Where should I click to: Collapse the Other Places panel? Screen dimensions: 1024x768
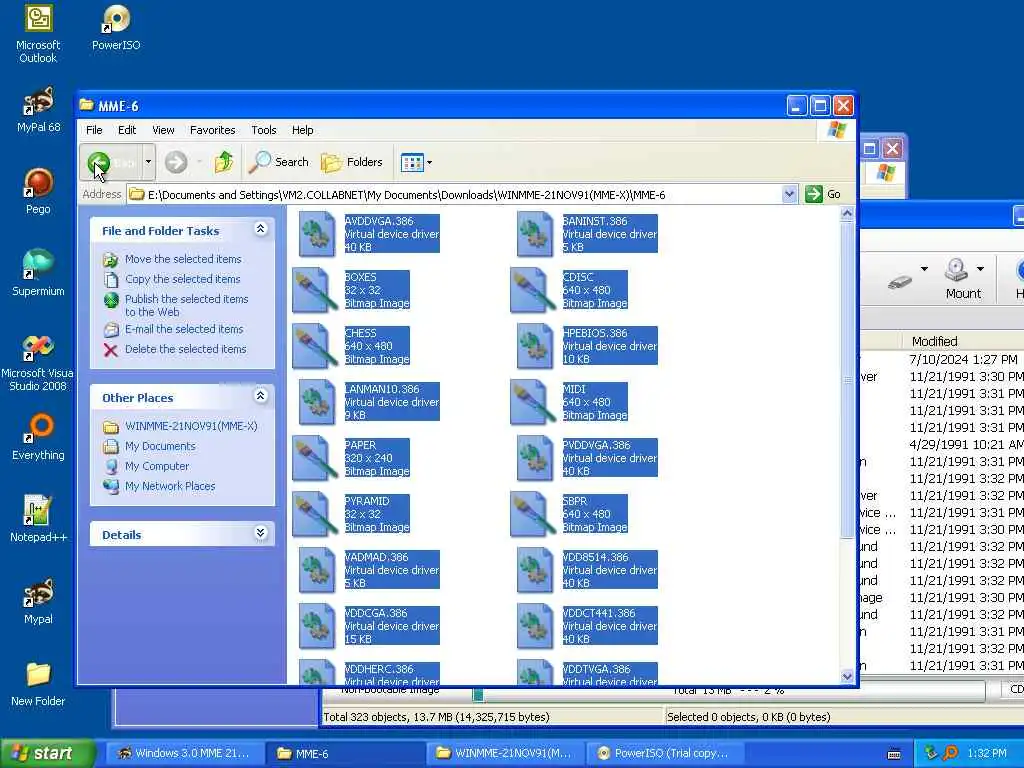(x=260, y=396)
